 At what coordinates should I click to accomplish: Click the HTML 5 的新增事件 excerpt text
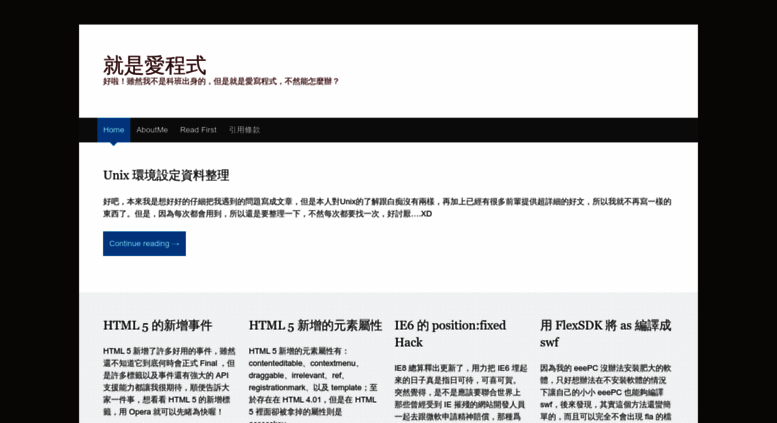[x=169, y=381]
